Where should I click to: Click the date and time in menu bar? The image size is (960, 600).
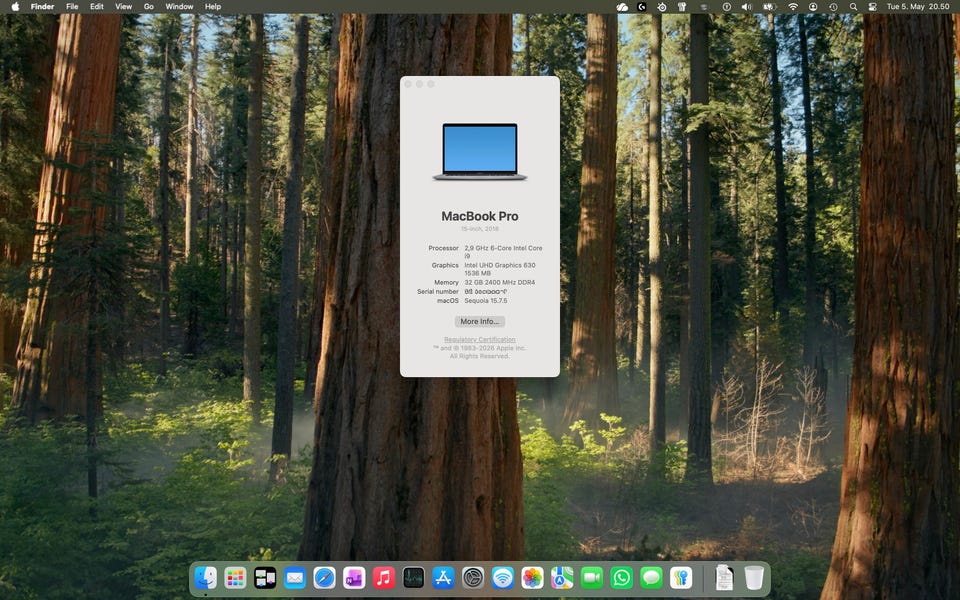(918, 7)
